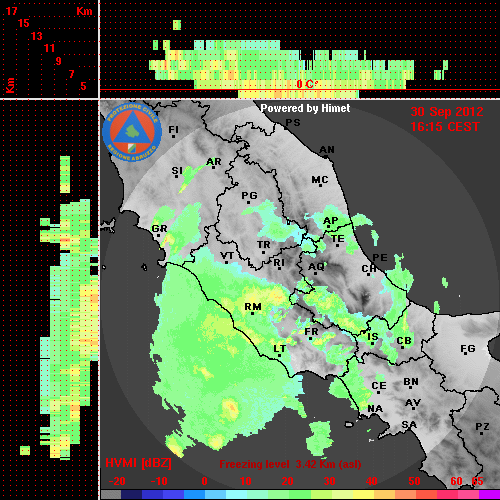This screenshot has height=500, width=500.
Task: Click the SA city label
Action: [409, 425]
